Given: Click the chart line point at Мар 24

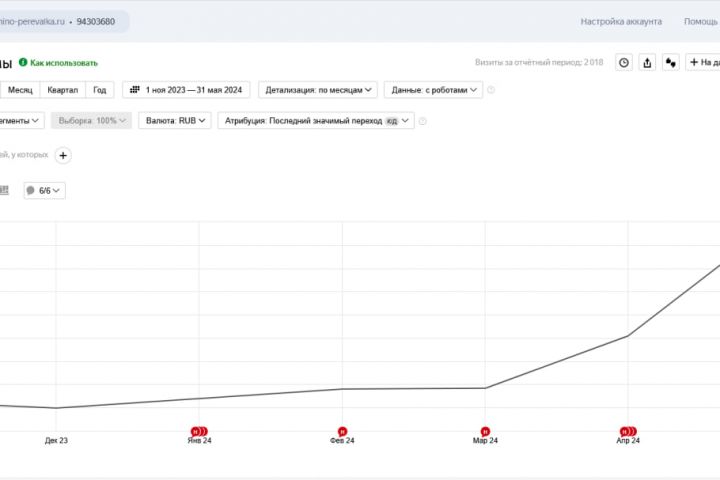Looking at the screenshot, I should [x=485, y=388].
